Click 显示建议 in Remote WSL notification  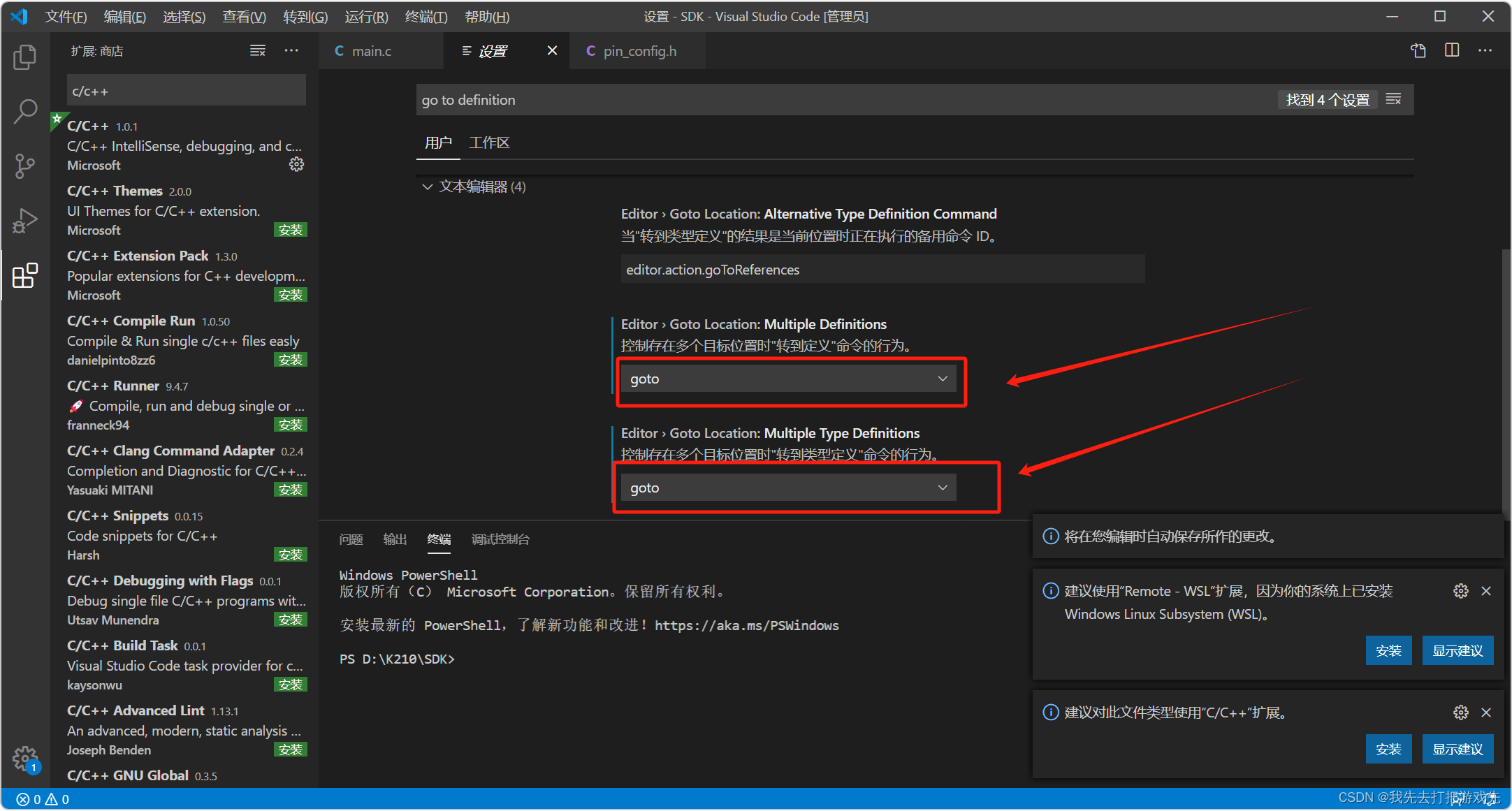click(1458, 650)
